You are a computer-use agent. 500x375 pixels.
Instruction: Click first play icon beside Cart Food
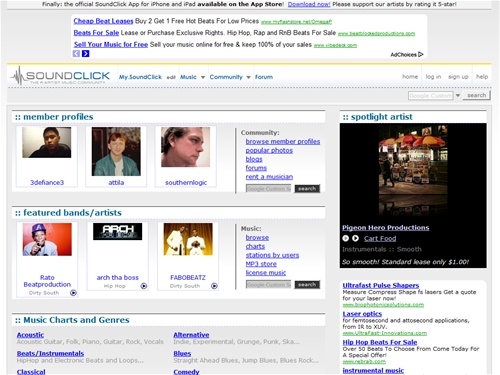click(x=346, y=238)
